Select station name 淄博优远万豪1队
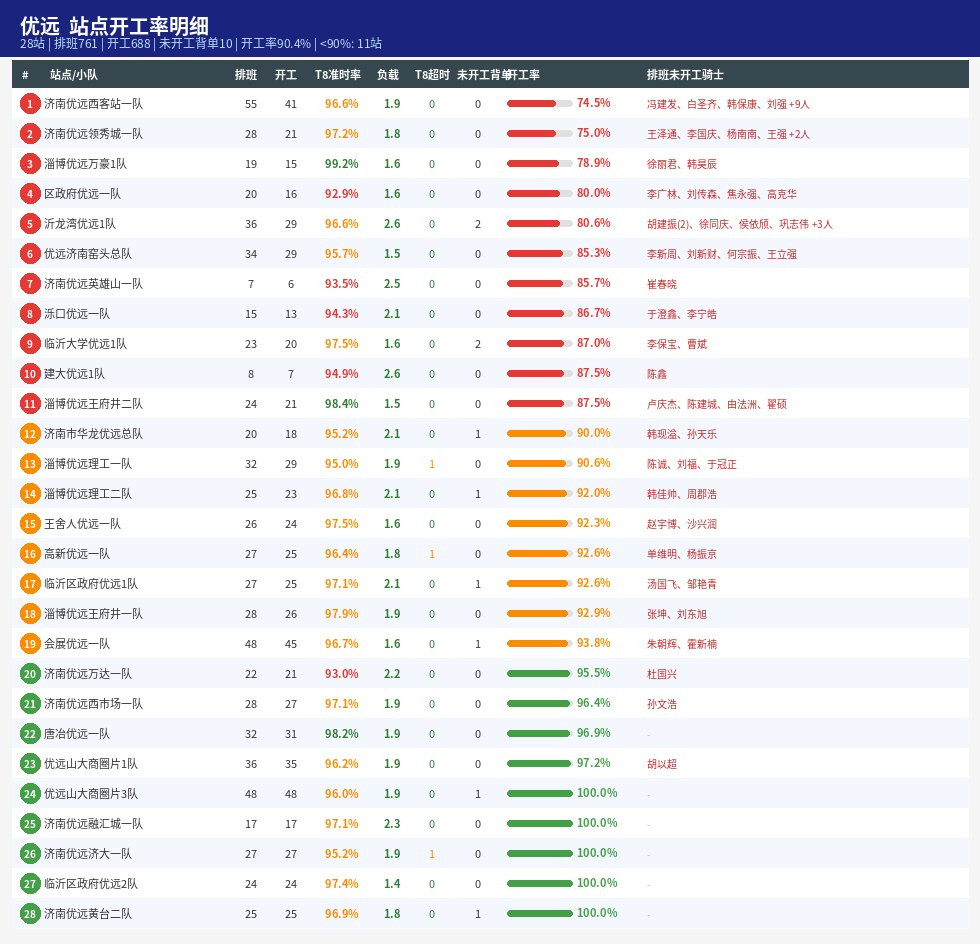The image size is (980, 944). click(x=85, y=164)
